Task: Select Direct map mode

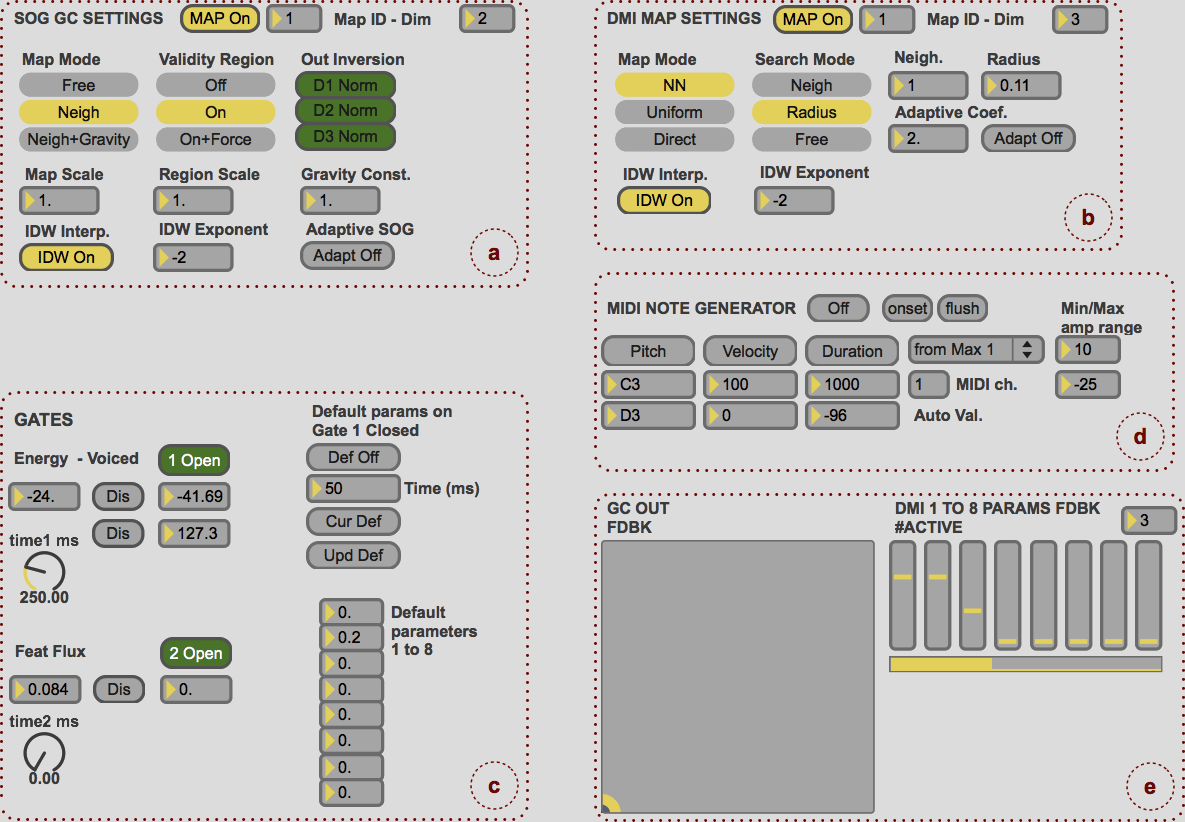Action: [674, 139]
